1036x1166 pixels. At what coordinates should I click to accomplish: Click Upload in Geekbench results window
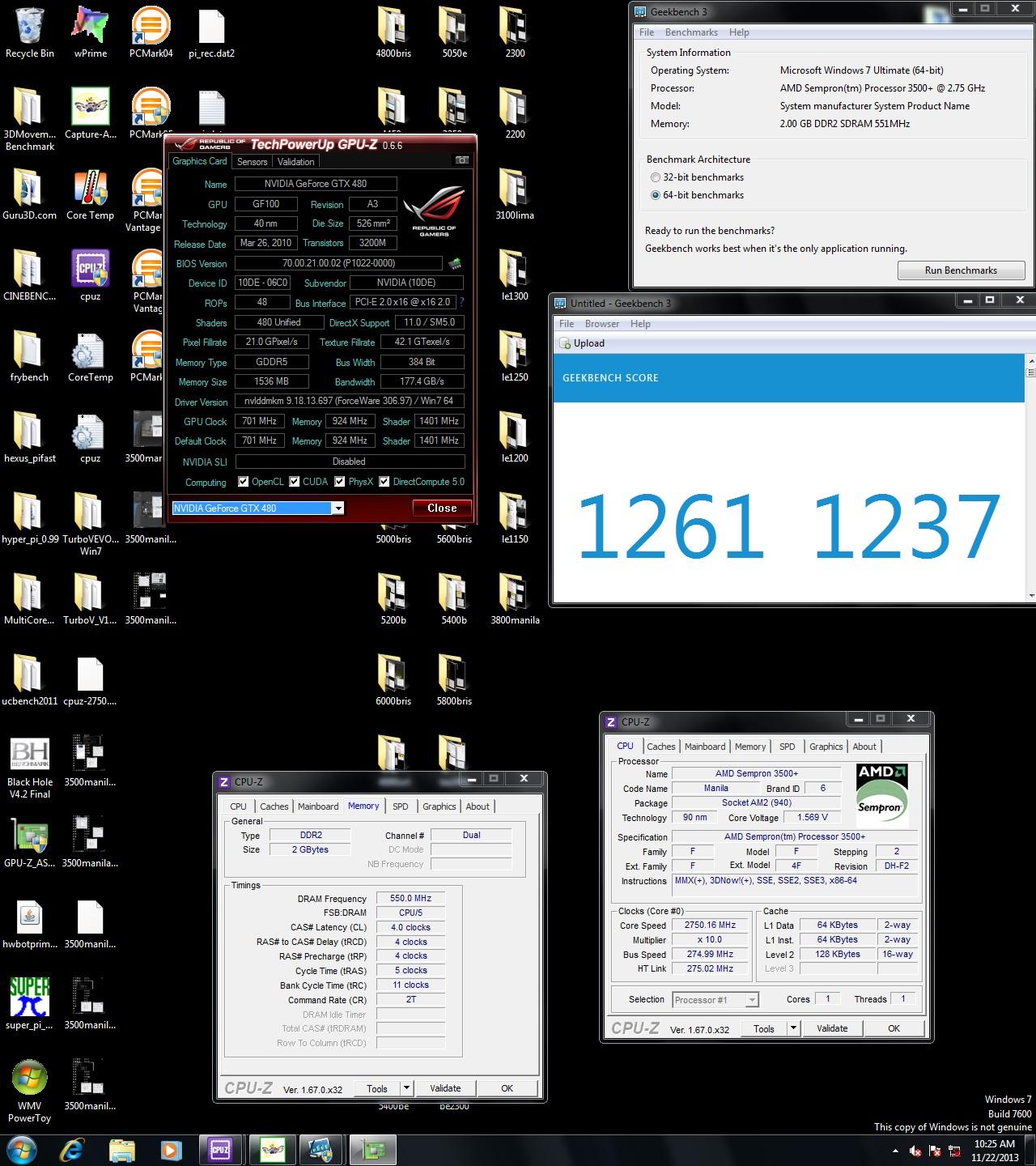tap(582, 343)
